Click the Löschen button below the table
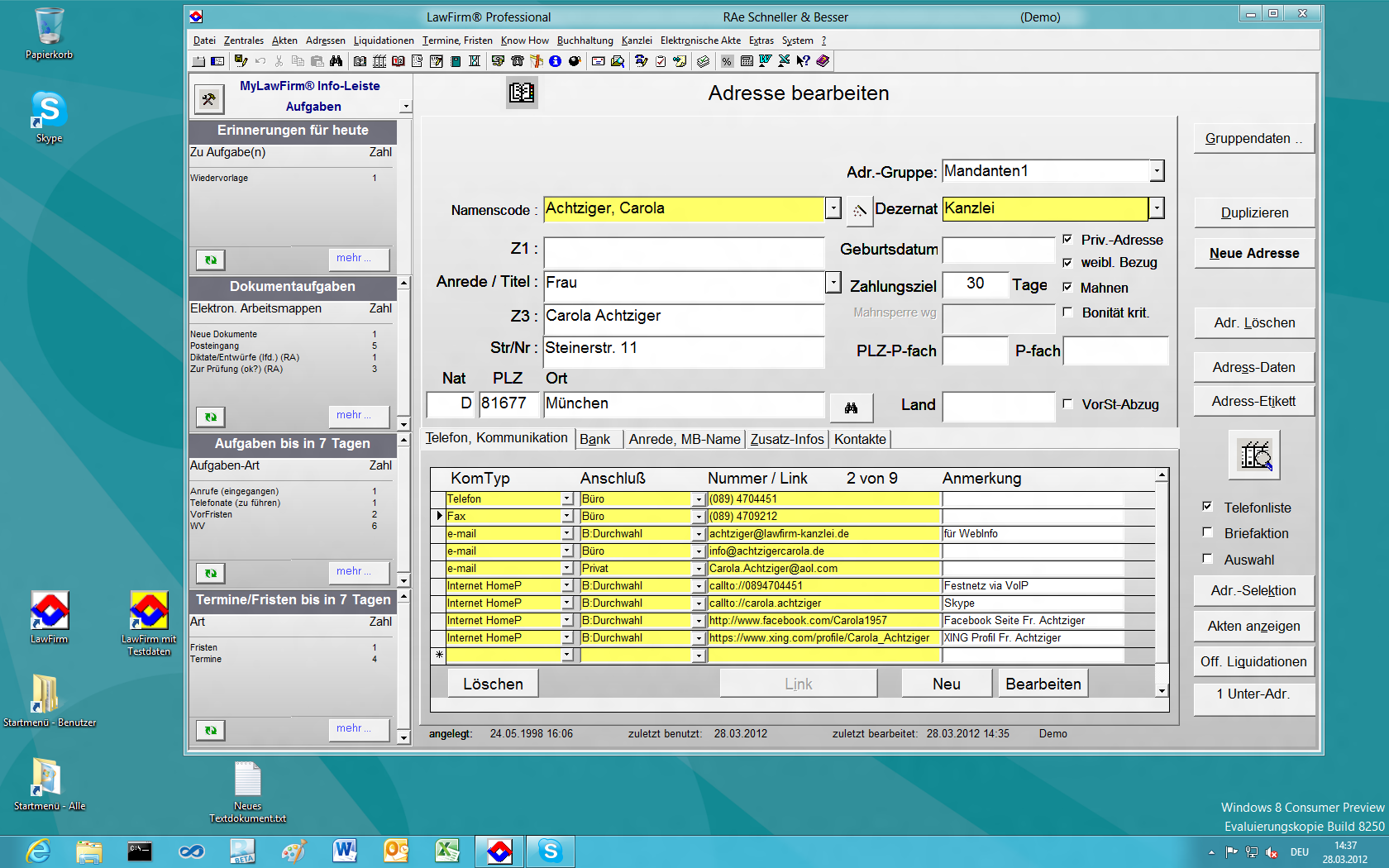The width and height of the screenshot is (1389, 868). [x=493, y=684]
